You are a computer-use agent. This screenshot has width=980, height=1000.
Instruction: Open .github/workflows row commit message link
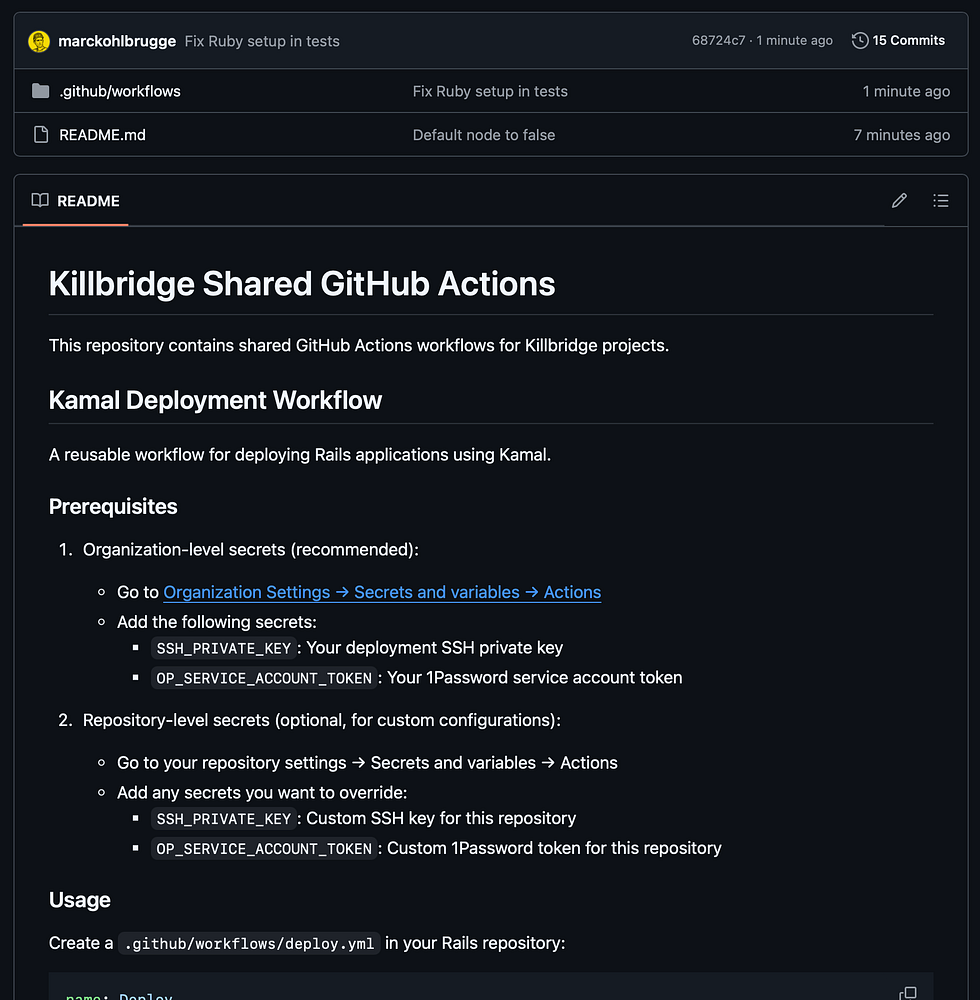coord(490,91)
